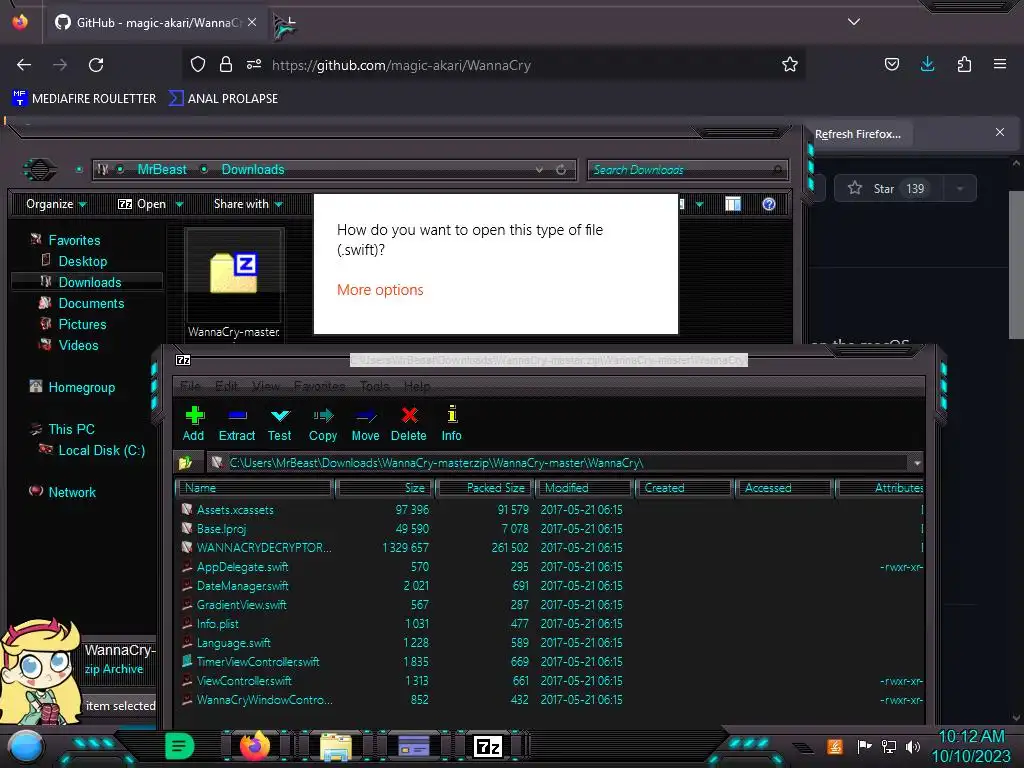Open the 7-Zip Edit menu
This screenshot has width=1024, height=768.
pos(226,386)
